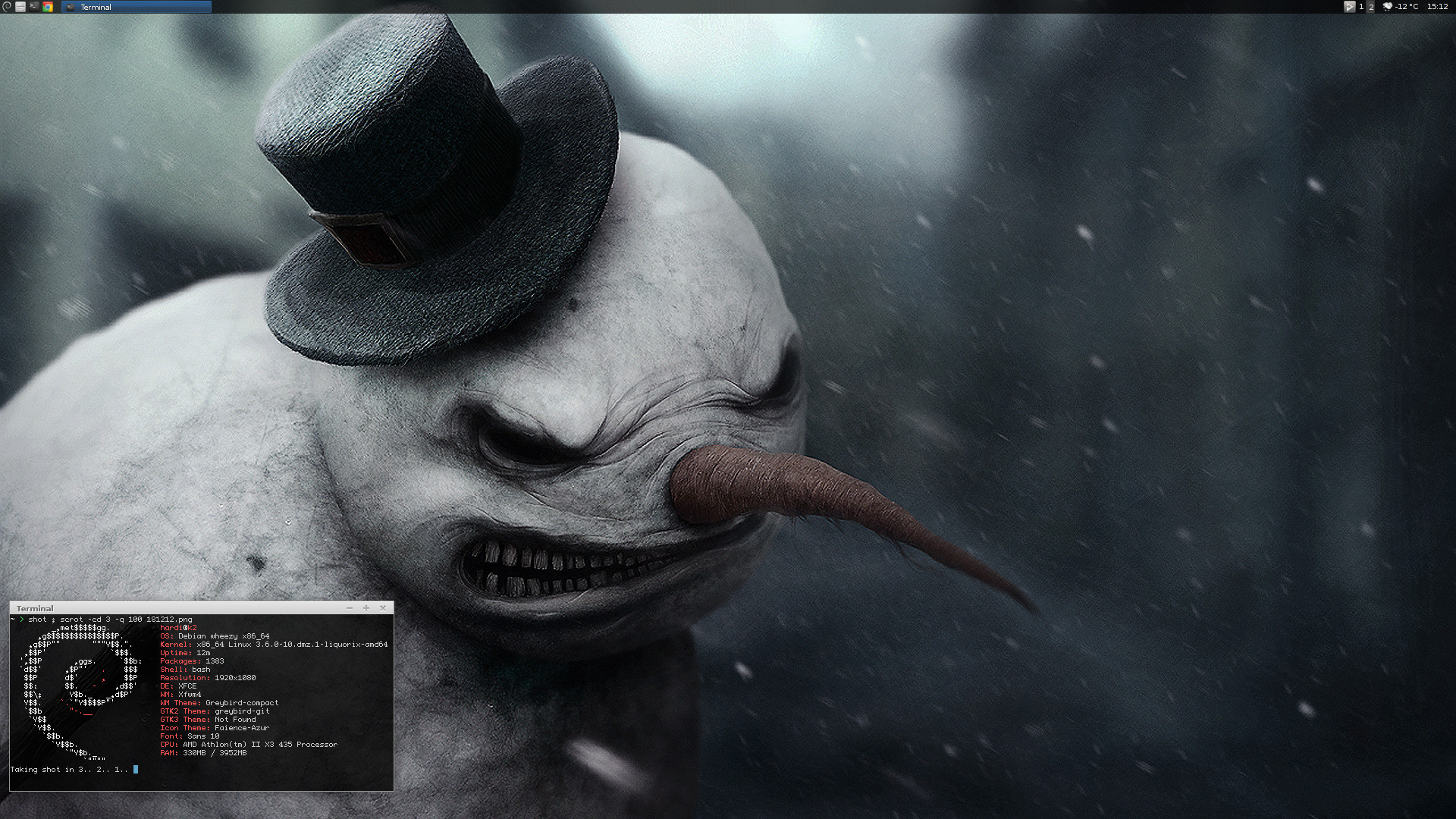Image resolution: width=1456 pixels, height=819 pixels.
Task: Open the Debian applications menu
Action: (7, 7)
